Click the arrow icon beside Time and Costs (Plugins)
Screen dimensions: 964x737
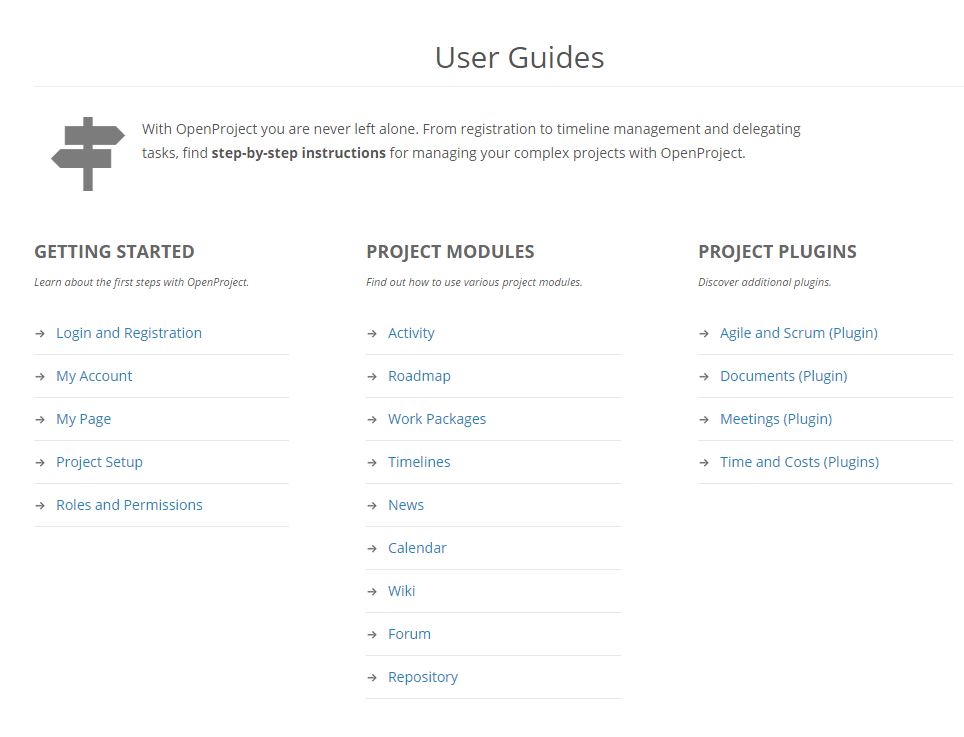click(704, 461)
